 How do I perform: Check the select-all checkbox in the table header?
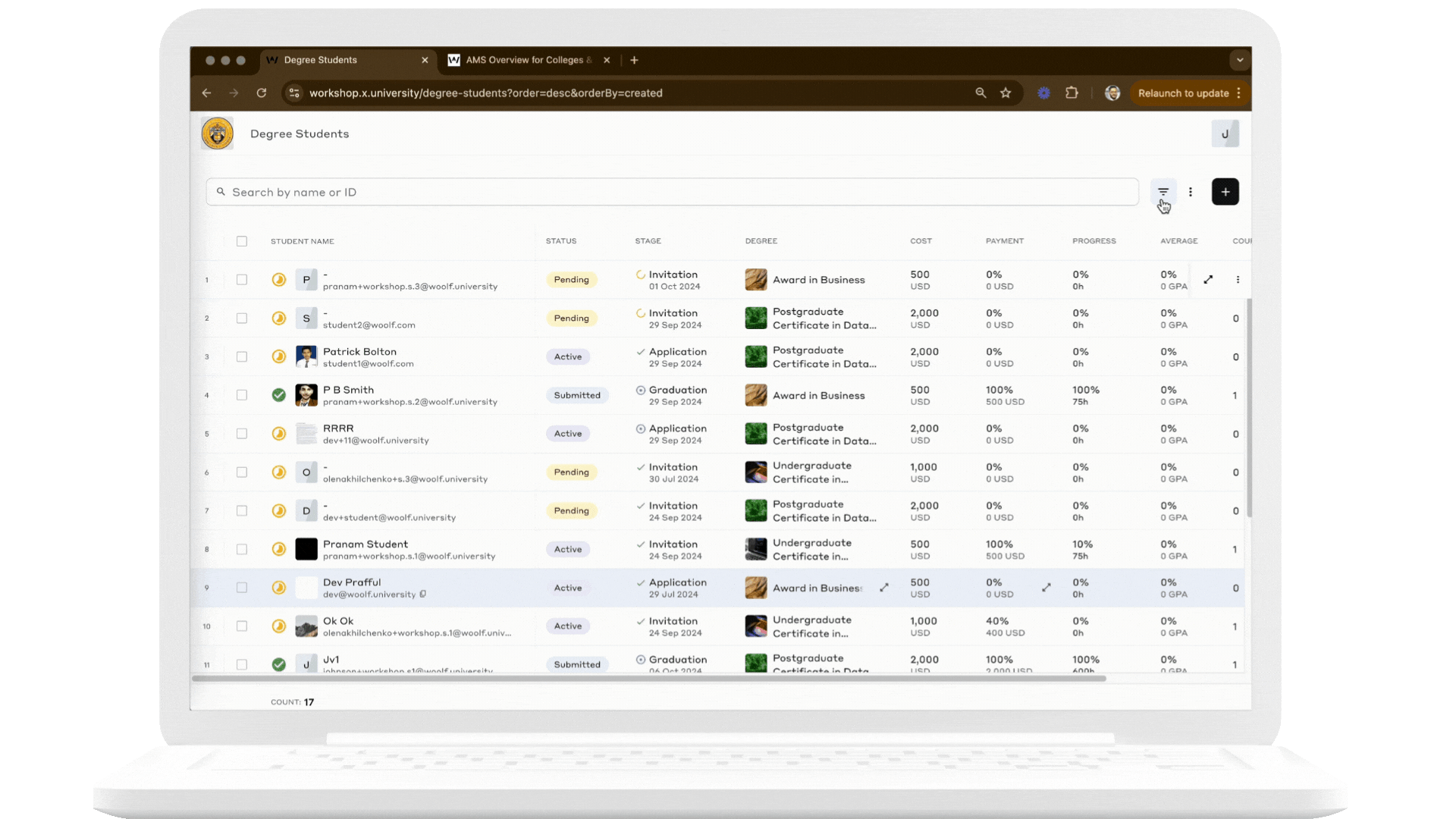pos(242,241)
